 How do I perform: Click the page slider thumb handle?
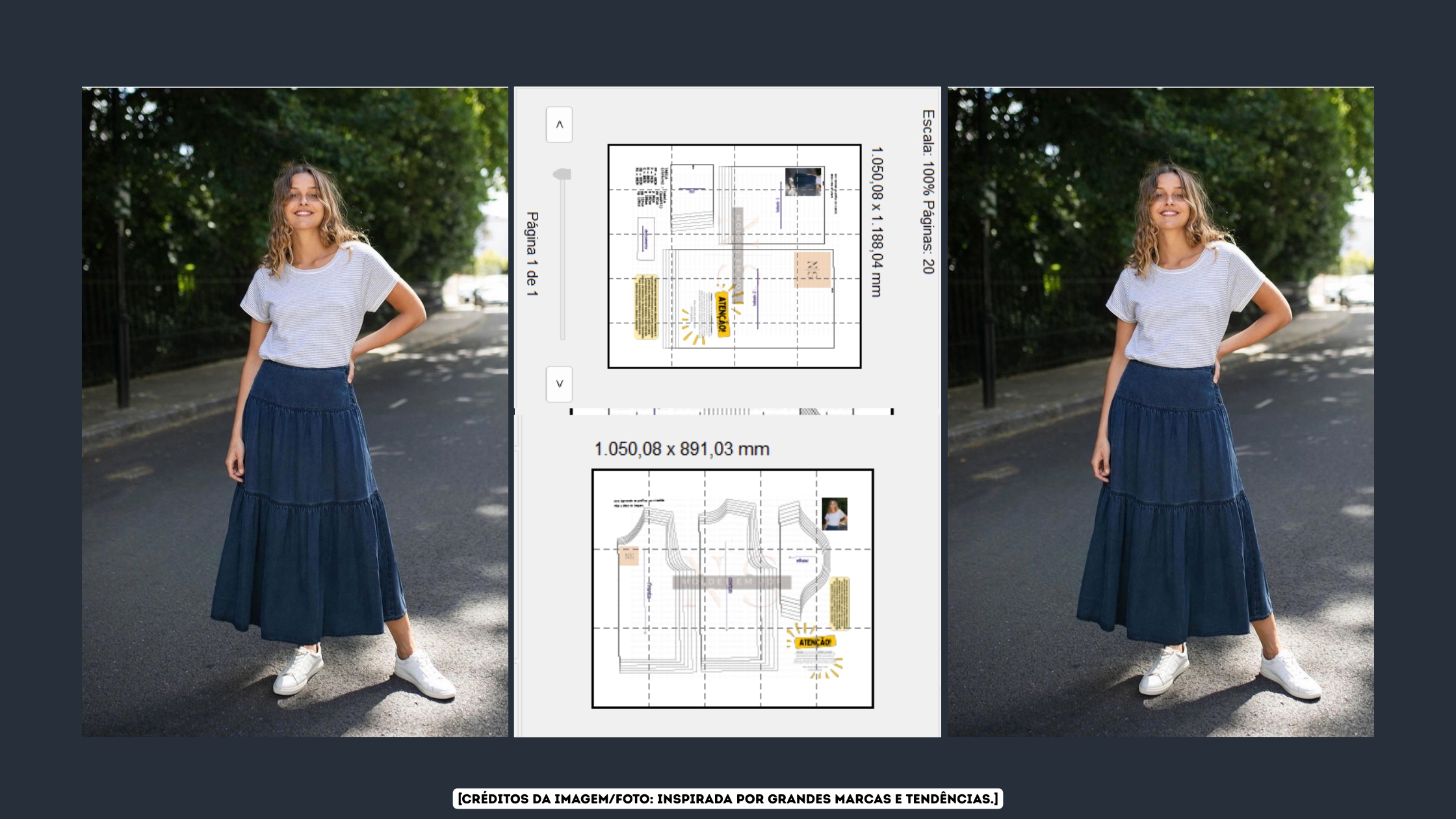click(562, 174)
